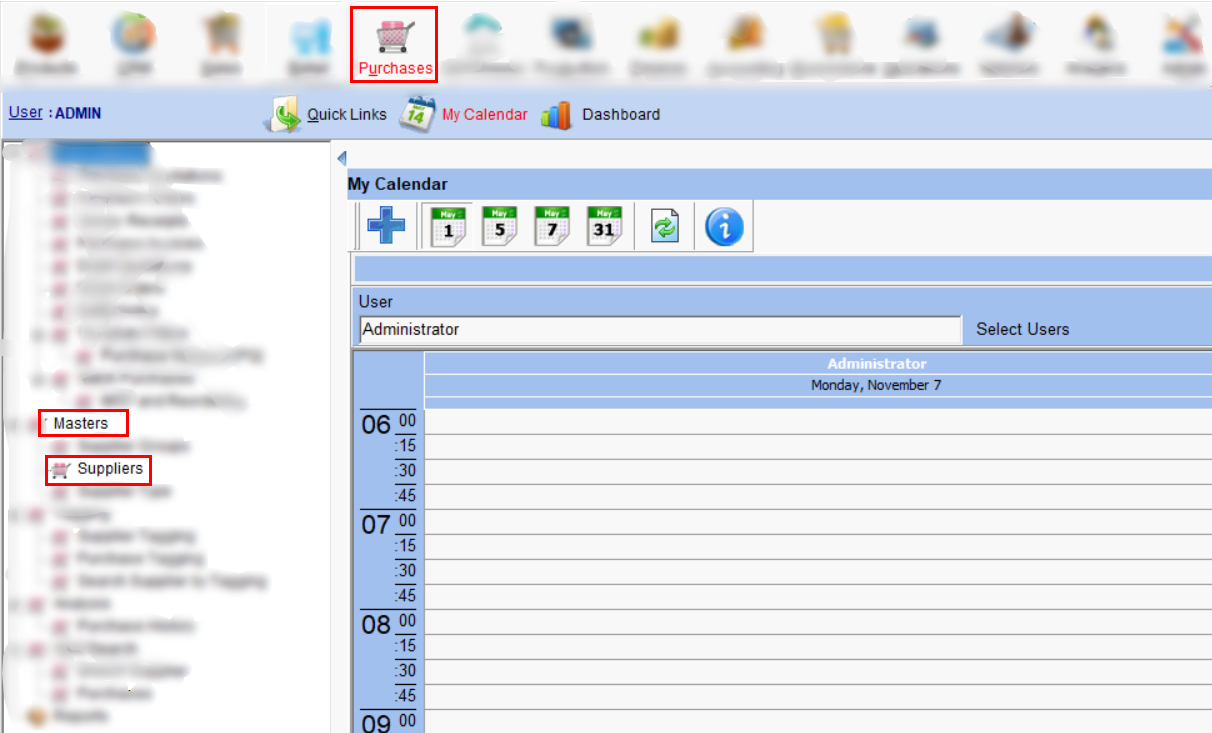
Task: Click the Administrator user field
Action: click(658, 329)
